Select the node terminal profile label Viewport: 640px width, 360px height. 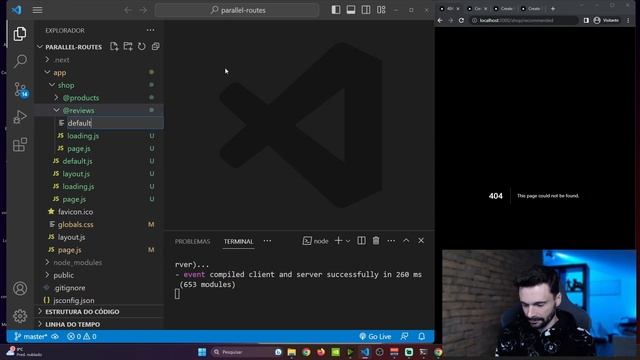[x=316, y=241]
